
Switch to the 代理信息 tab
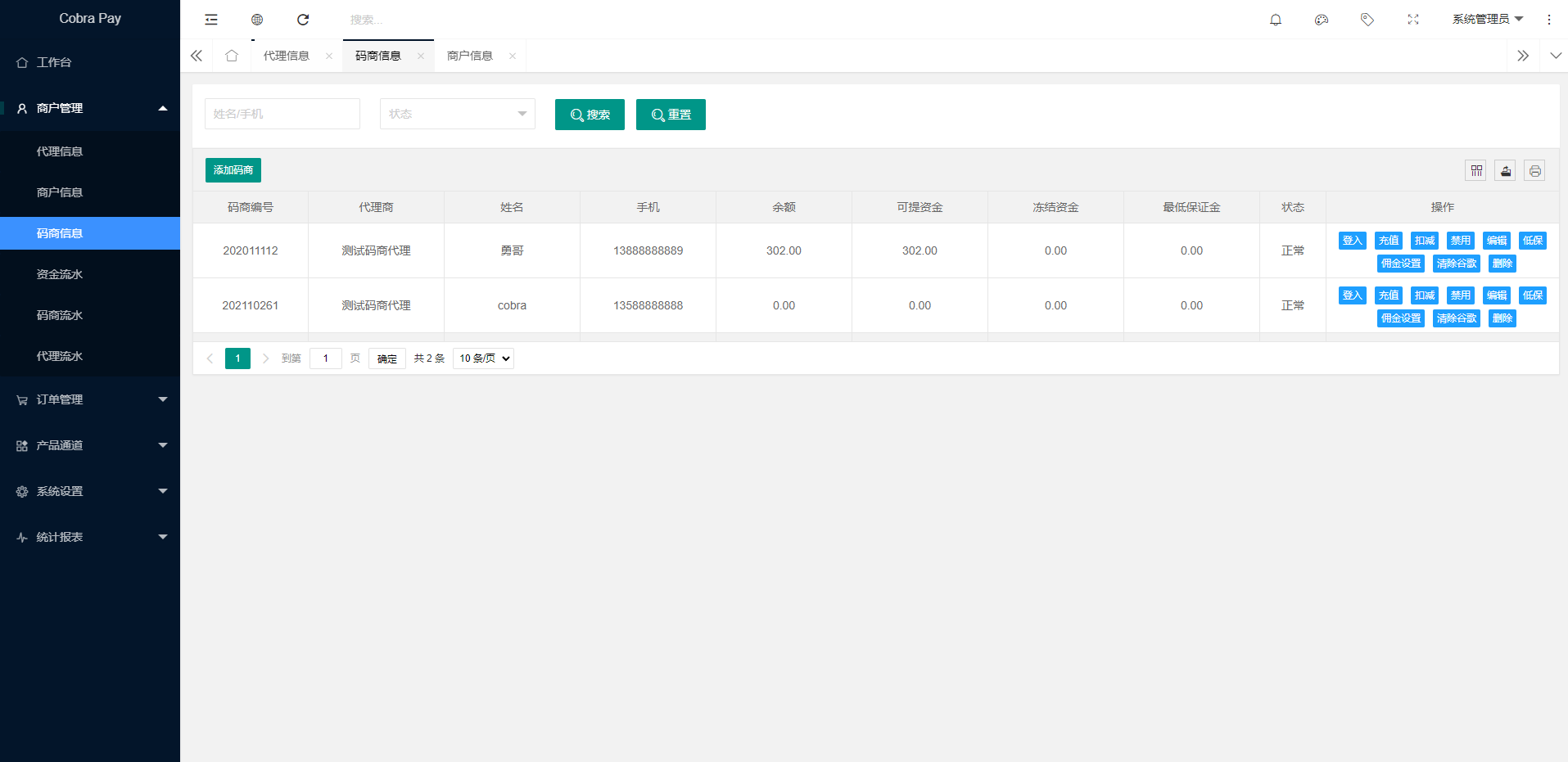tap(287, 56)
